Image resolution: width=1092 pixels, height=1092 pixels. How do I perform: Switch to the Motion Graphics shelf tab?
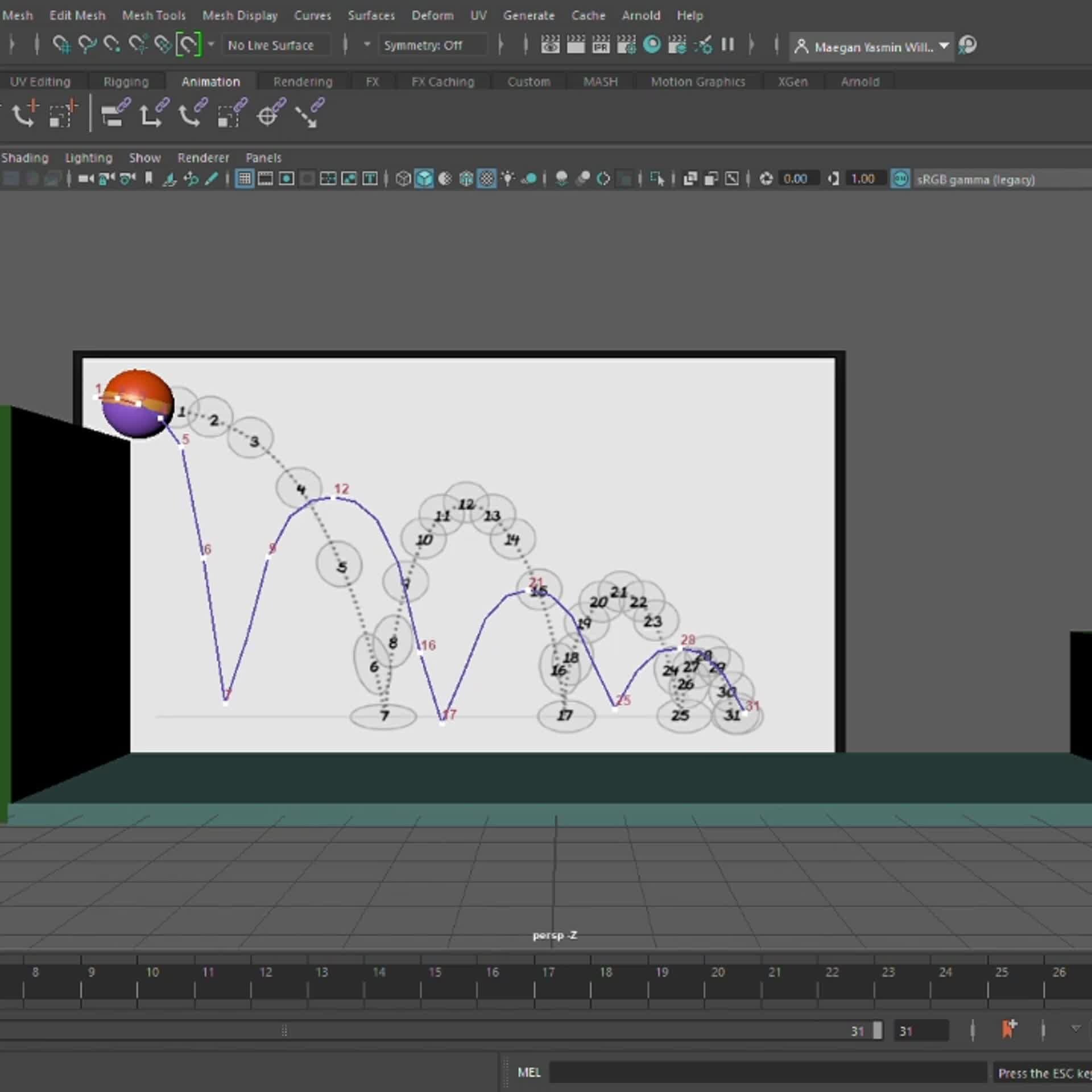click(698, 81)
